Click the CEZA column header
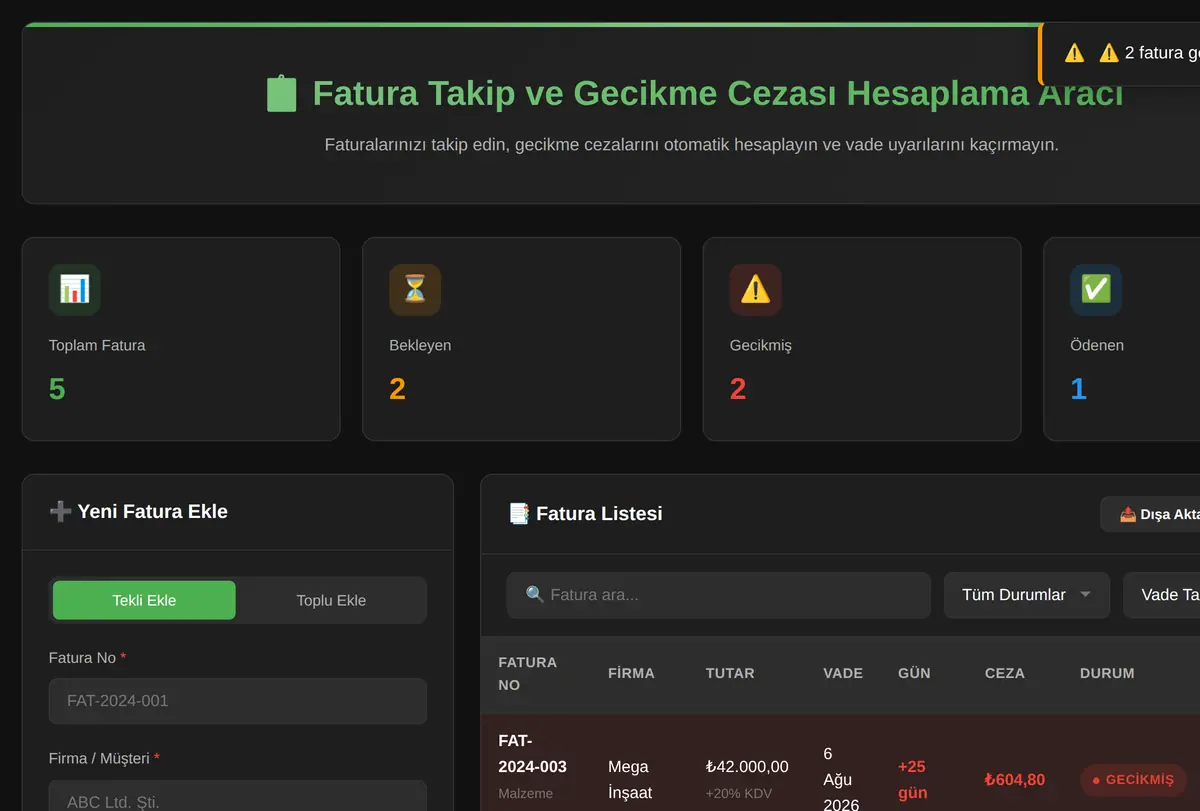The height and width of the screenshot is (811, 1200). 1005,673
